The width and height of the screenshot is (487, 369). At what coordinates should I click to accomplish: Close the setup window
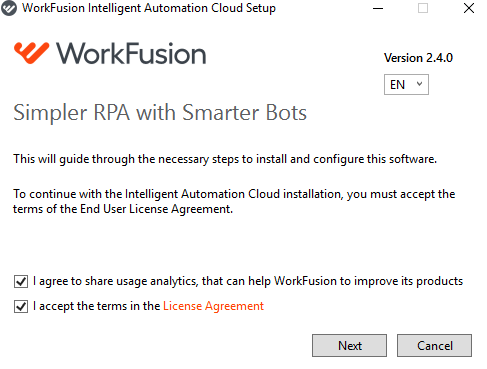[469, 8]
